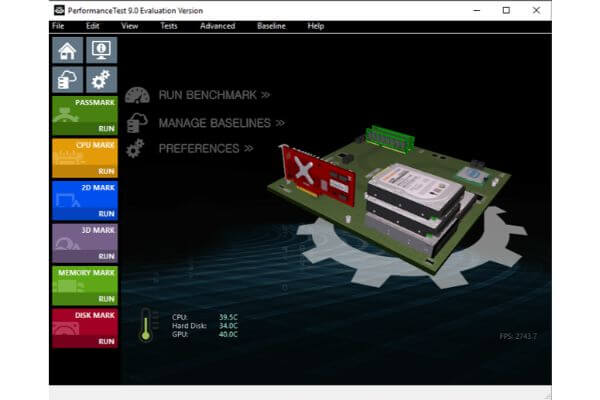This screenshot has width=600, height=400.
Task: Click the Manage Baselines cloud sidebar icon
Action: click(x=68, y=80)
